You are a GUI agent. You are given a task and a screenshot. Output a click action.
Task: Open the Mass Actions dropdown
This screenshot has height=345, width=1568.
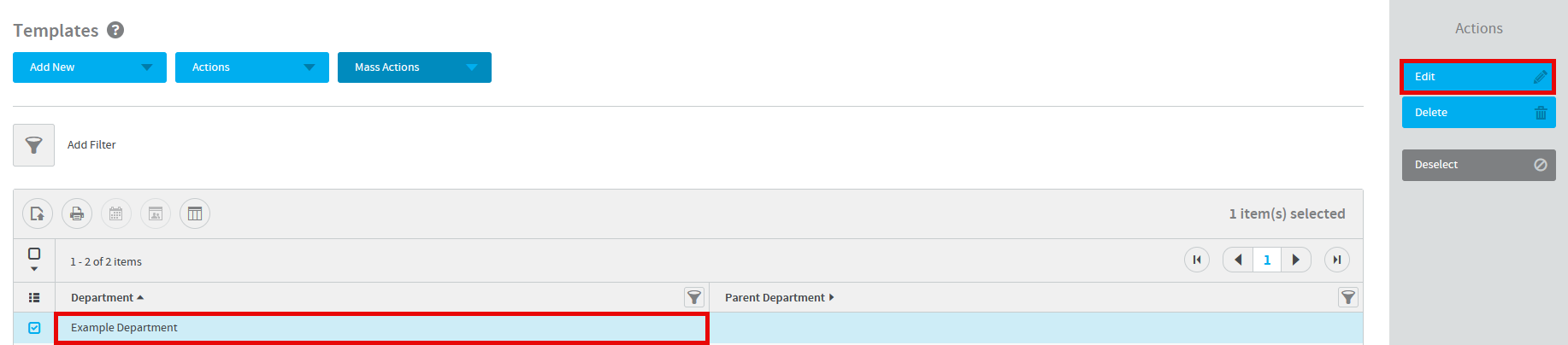click(x=415, y=67)
